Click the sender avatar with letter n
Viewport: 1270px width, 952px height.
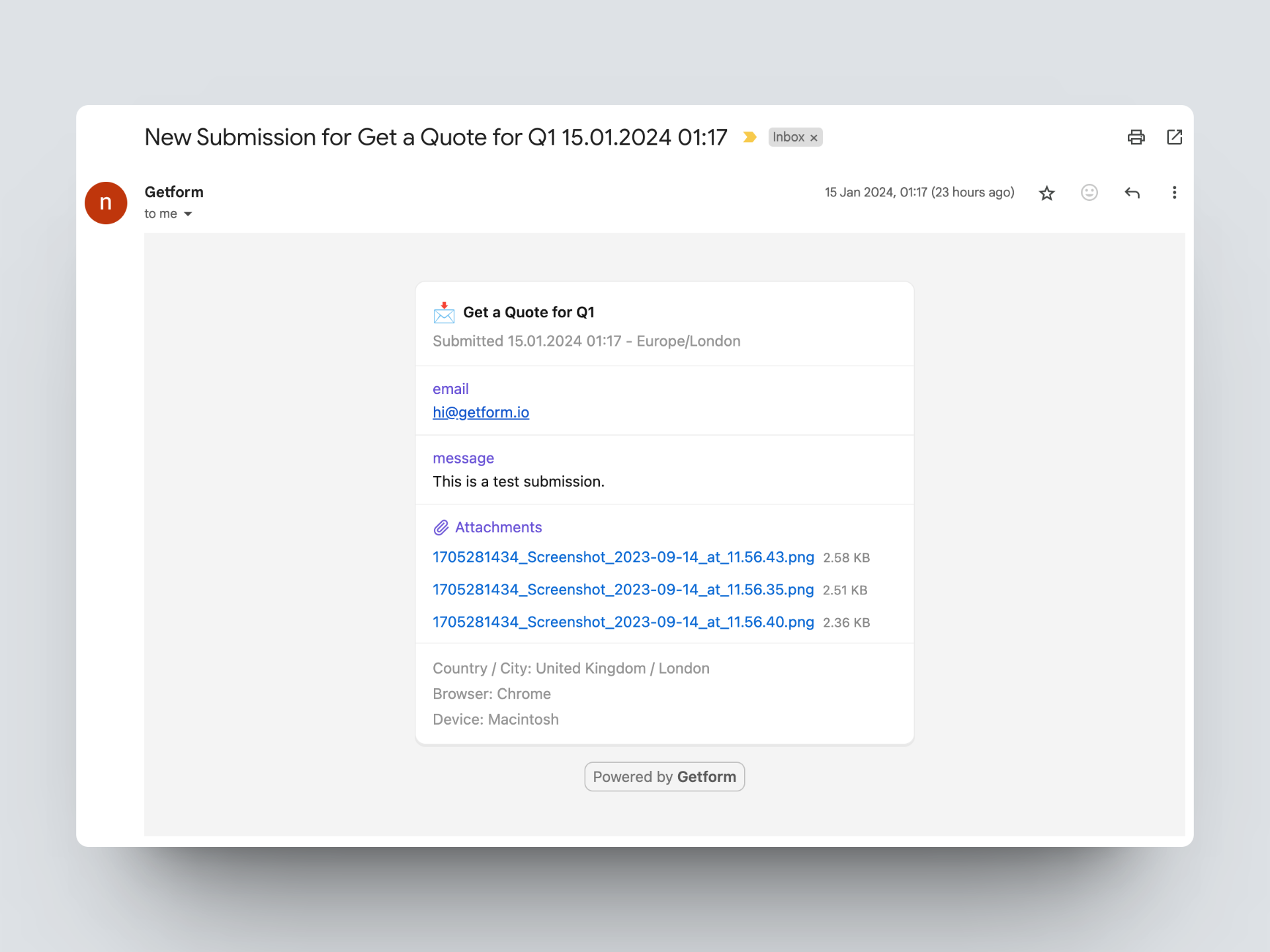click(x=106, y=203)
